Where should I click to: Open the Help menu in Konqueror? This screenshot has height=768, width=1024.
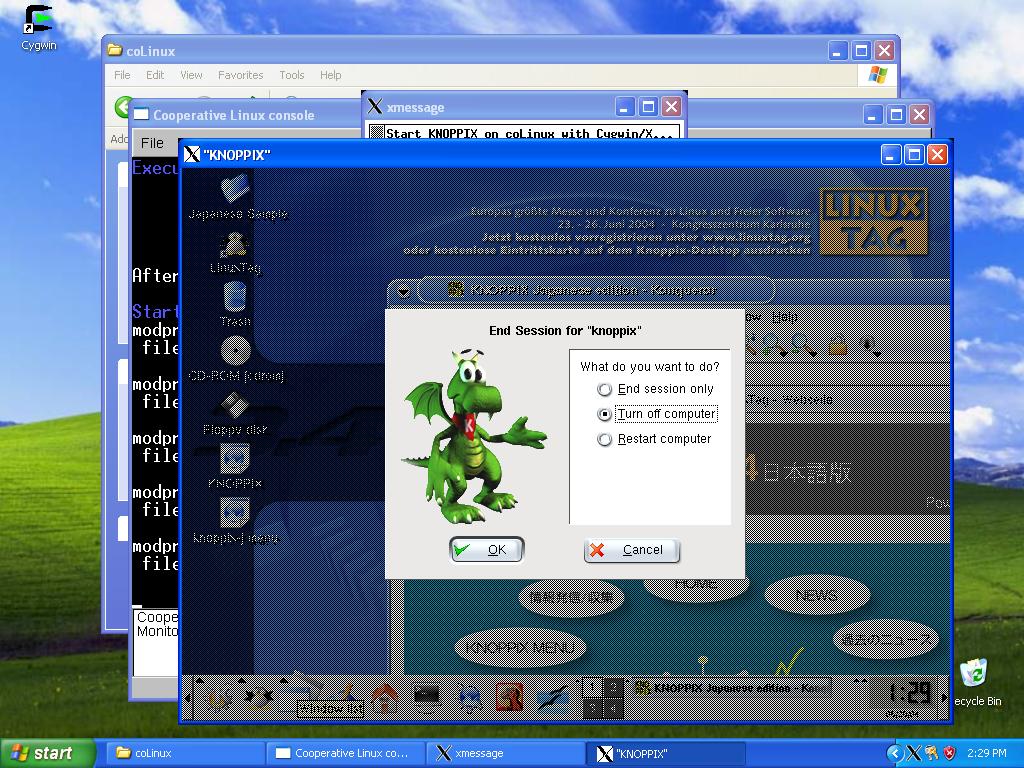[x=784, y=317]
